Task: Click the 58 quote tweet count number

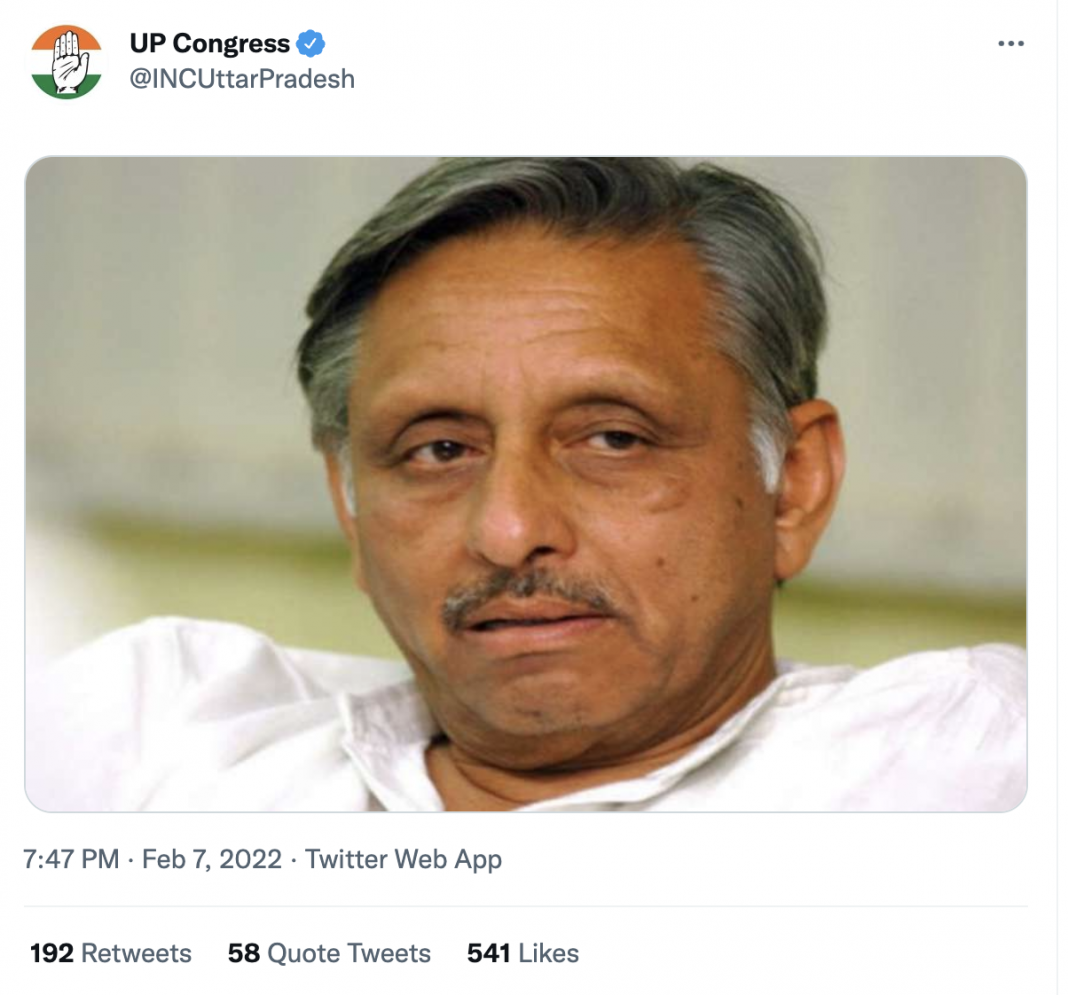Action: (244, 953)
